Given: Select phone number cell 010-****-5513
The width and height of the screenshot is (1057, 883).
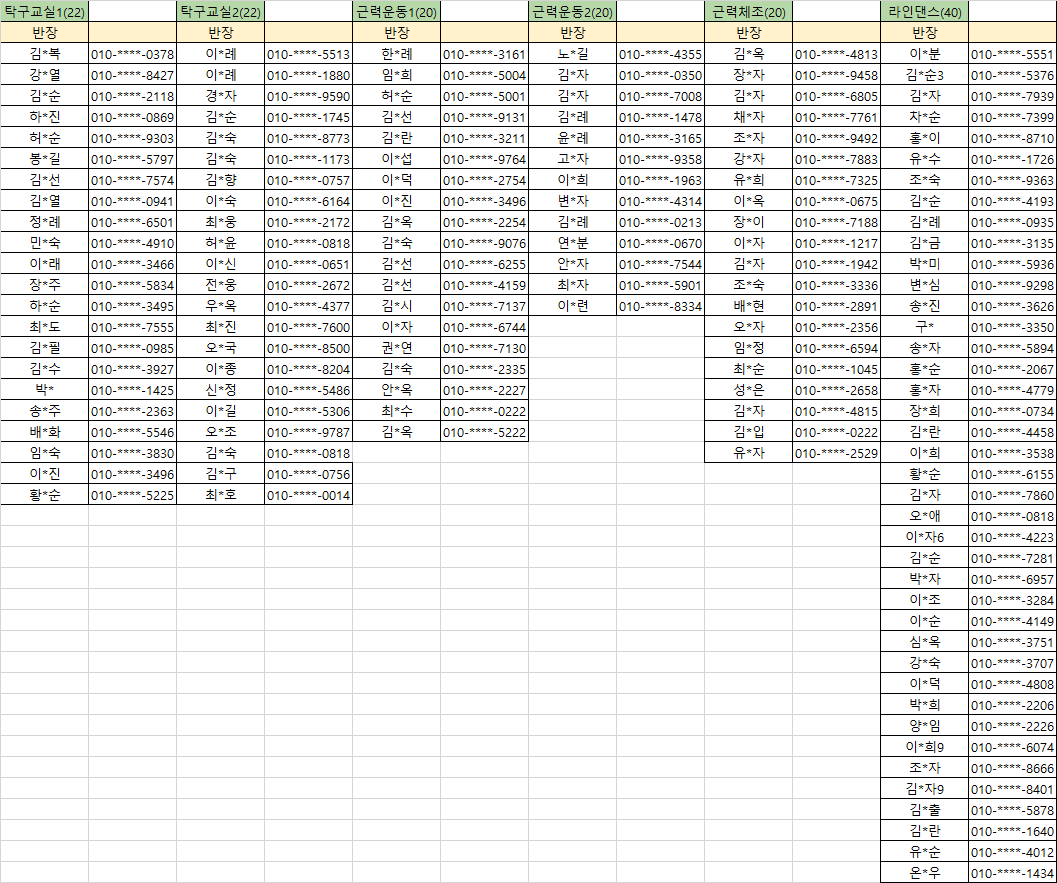Looking at the screenshot, I should pos(308,54).
